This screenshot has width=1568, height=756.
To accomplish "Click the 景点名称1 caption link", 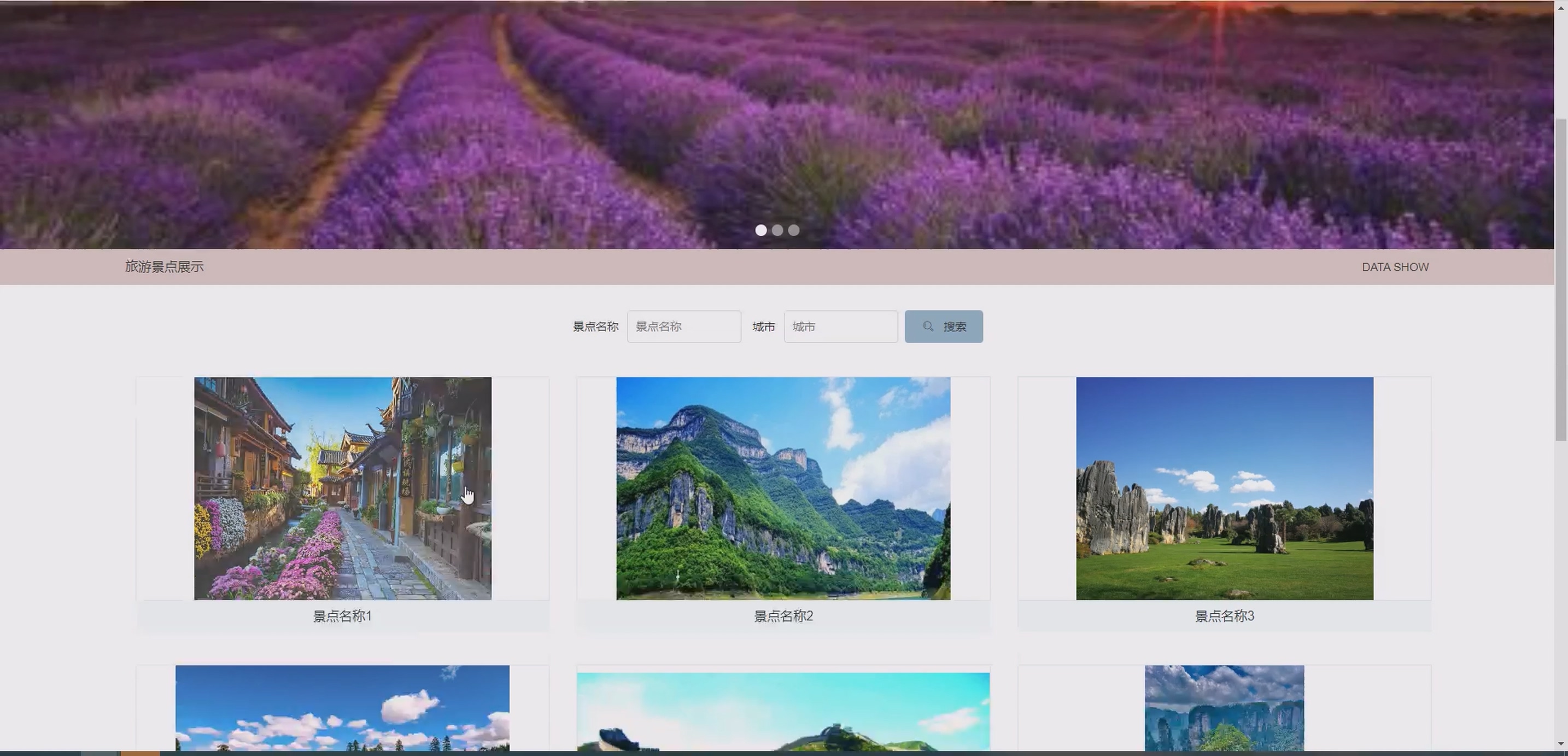I will coord(342,616).
